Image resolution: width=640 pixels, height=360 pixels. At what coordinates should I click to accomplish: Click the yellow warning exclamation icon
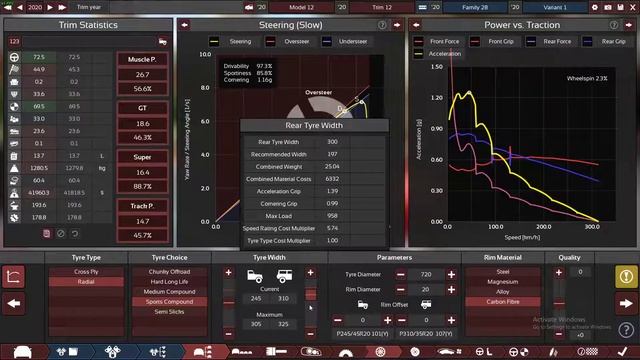pyautogui.click(x=626, y=277)
